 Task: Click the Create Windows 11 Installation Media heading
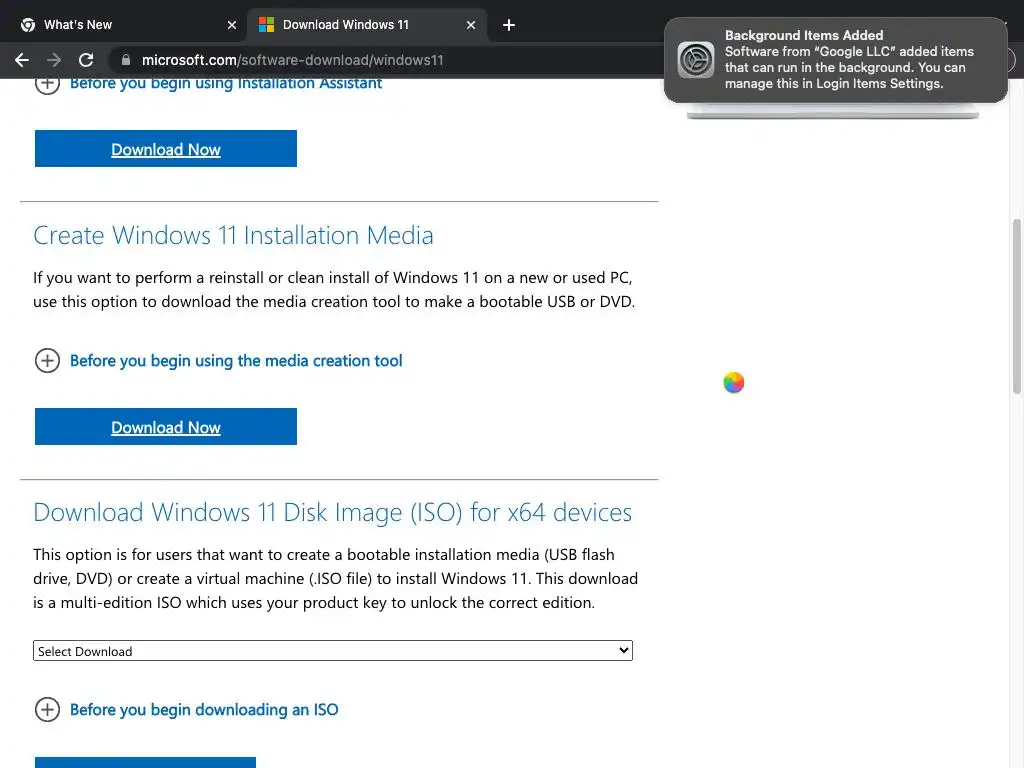[x=233, y=236]
